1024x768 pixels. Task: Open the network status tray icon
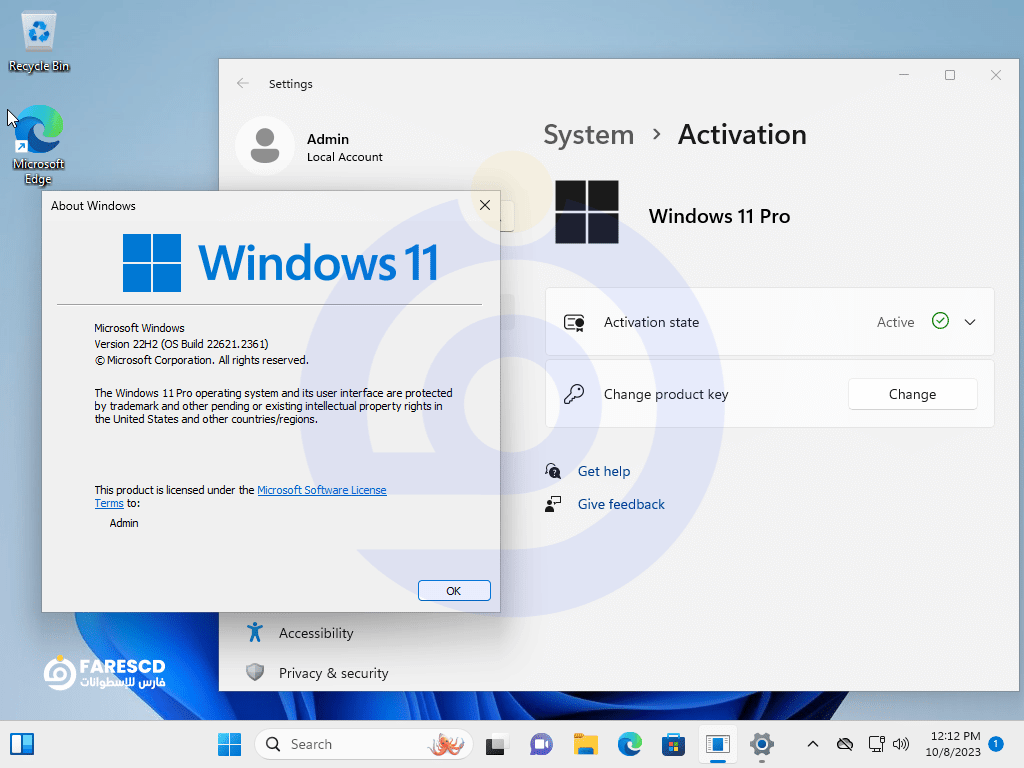[876, 744]
